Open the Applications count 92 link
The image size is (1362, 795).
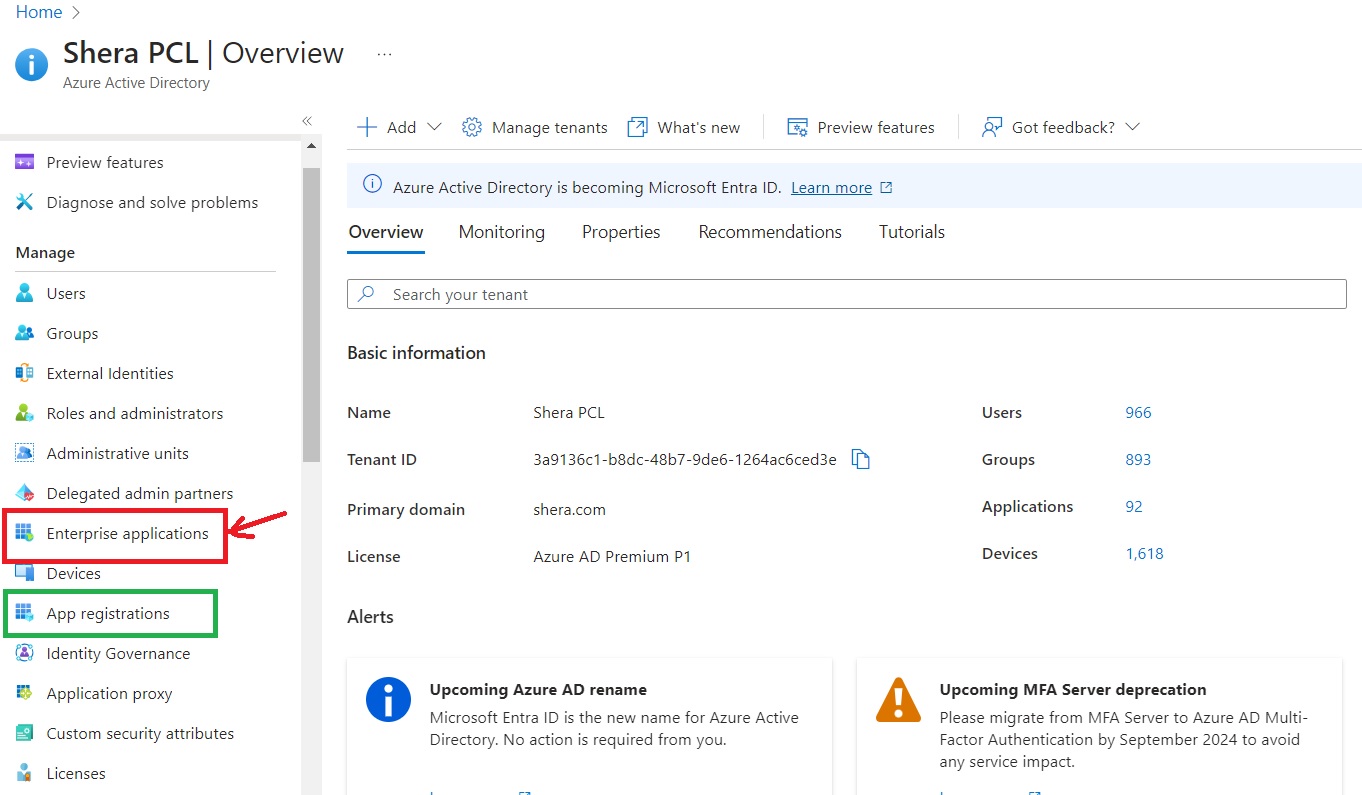click(x=1134, y=506)
